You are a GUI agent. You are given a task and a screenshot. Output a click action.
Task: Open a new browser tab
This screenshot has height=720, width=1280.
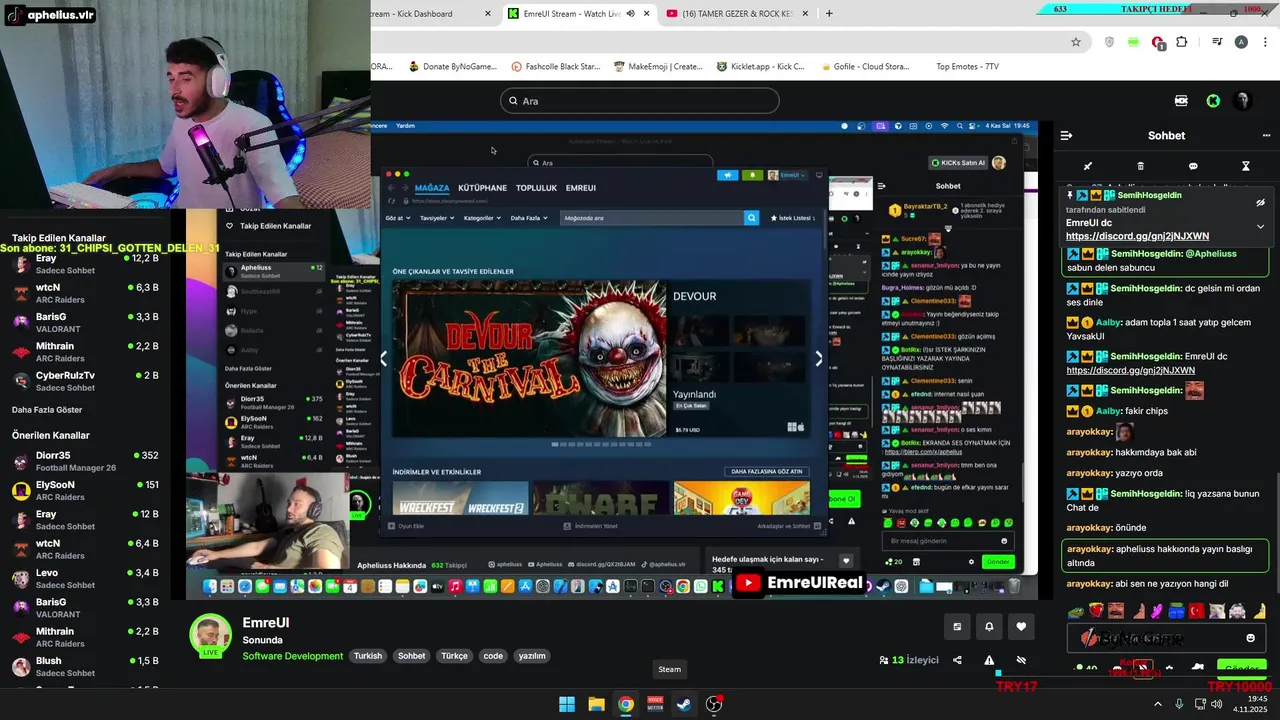[829, 14]
